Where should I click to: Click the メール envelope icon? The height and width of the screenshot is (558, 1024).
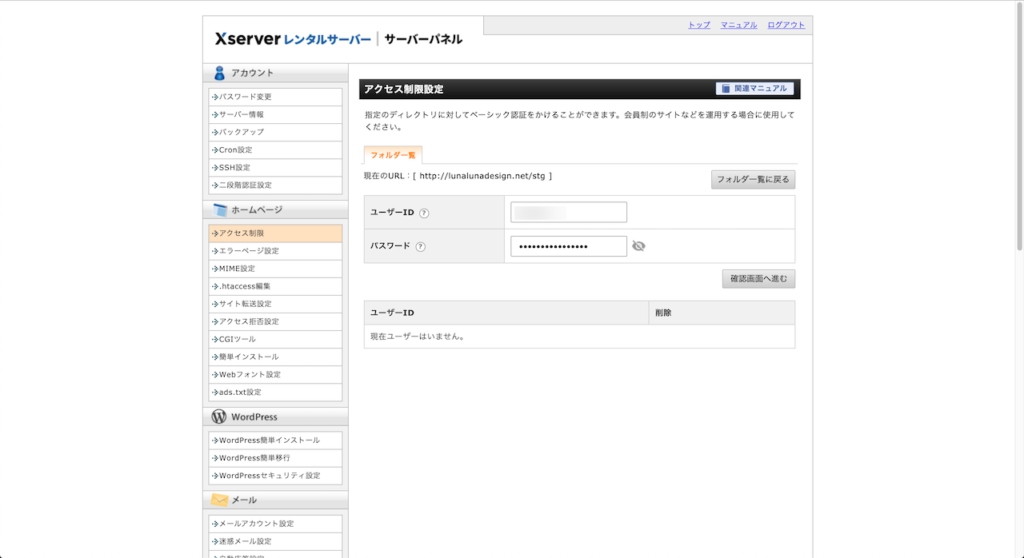[219, 500]
